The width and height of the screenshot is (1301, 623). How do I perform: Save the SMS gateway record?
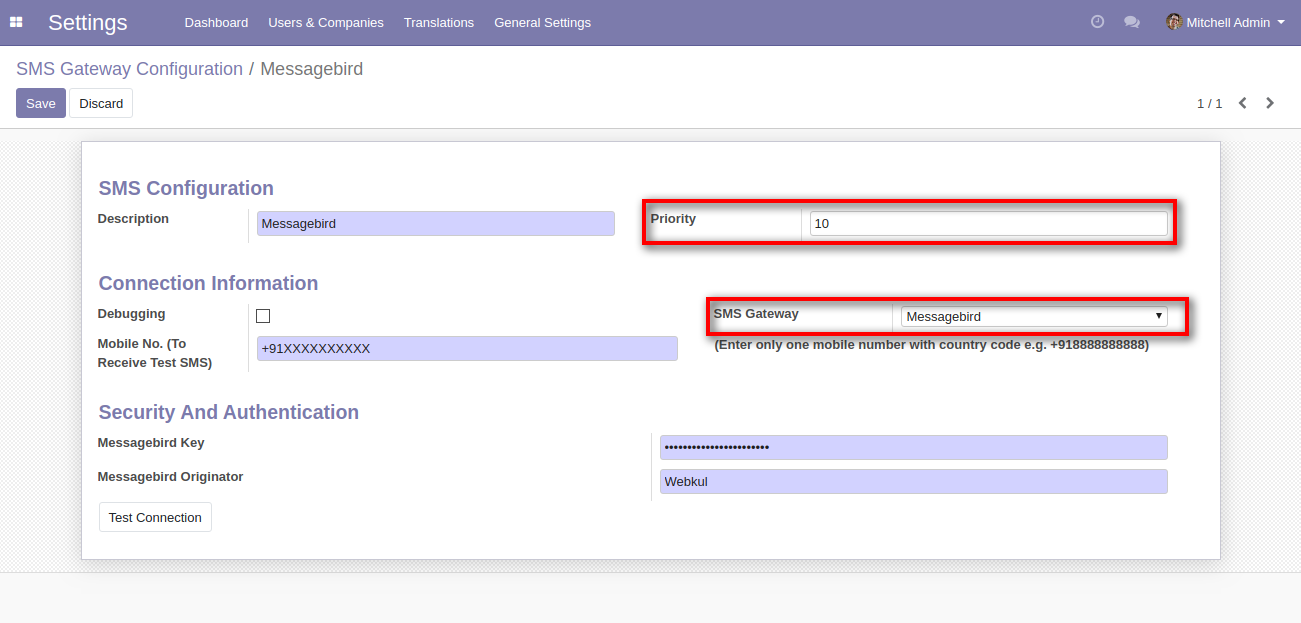pyautogui.click(x=41, y=103)
